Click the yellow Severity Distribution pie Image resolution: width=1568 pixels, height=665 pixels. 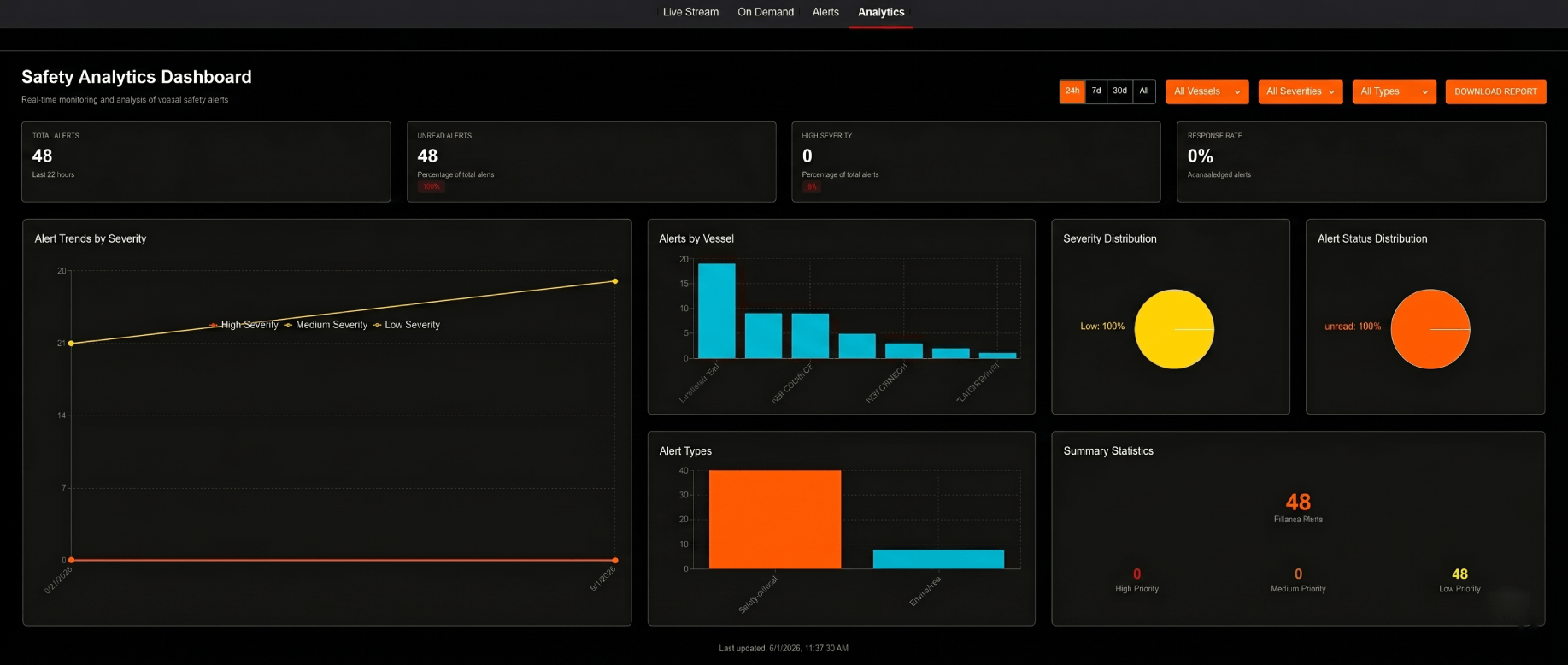[1174, 329]
